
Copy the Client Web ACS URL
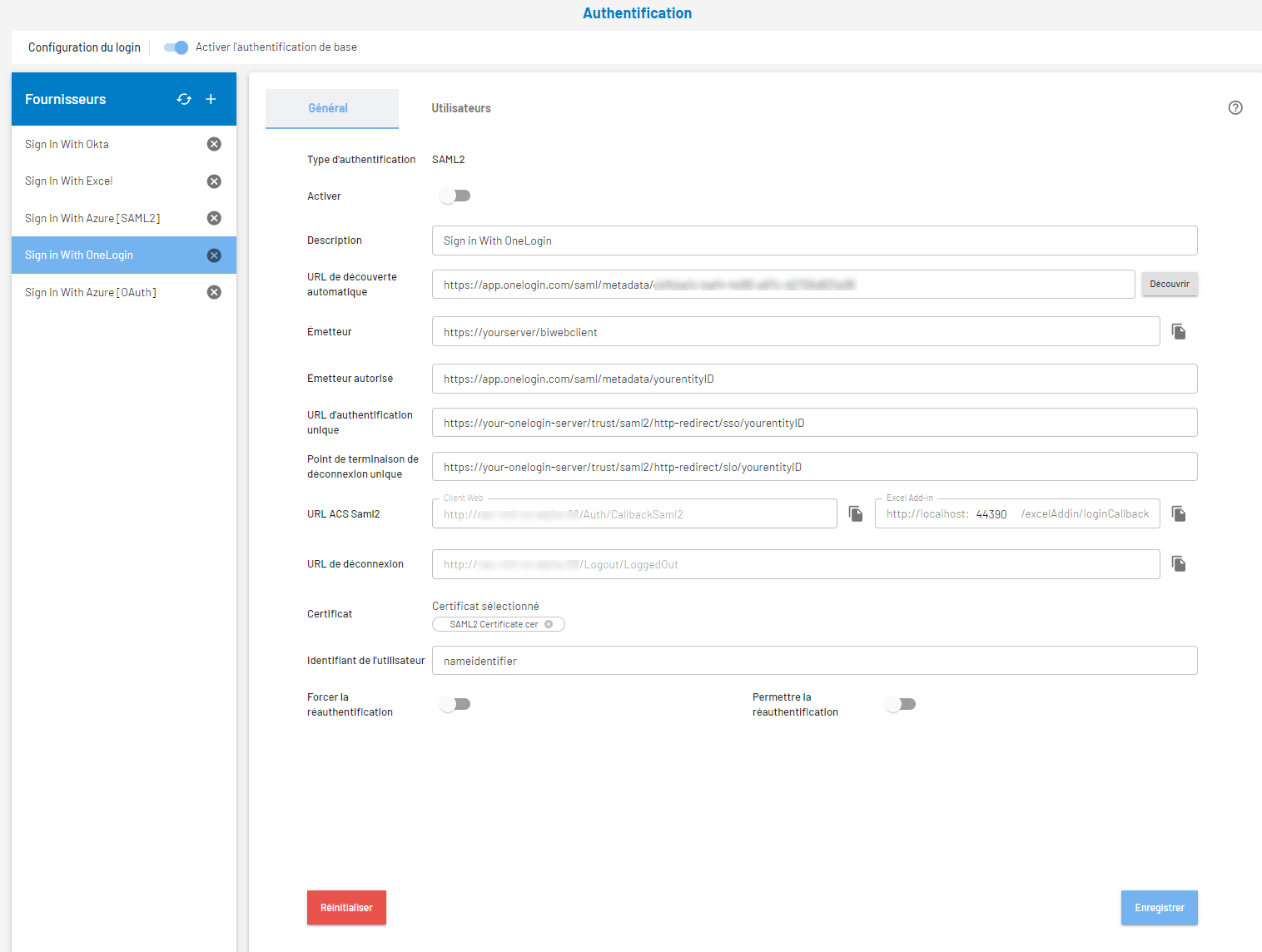tap(856, 513)
